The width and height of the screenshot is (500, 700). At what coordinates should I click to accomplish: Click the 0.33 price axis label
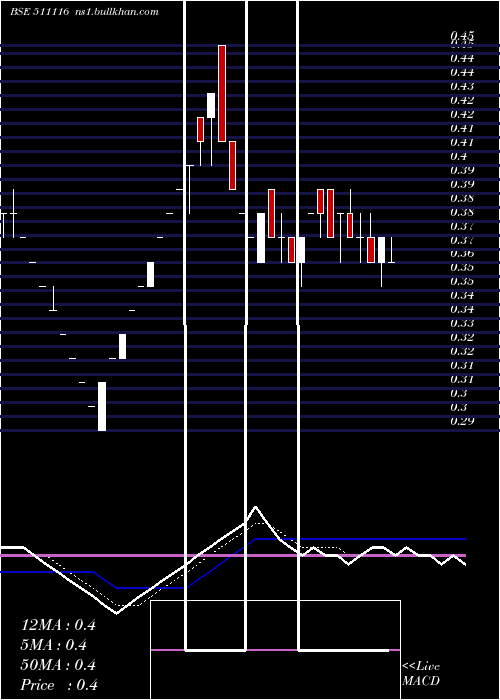[462, 323]
